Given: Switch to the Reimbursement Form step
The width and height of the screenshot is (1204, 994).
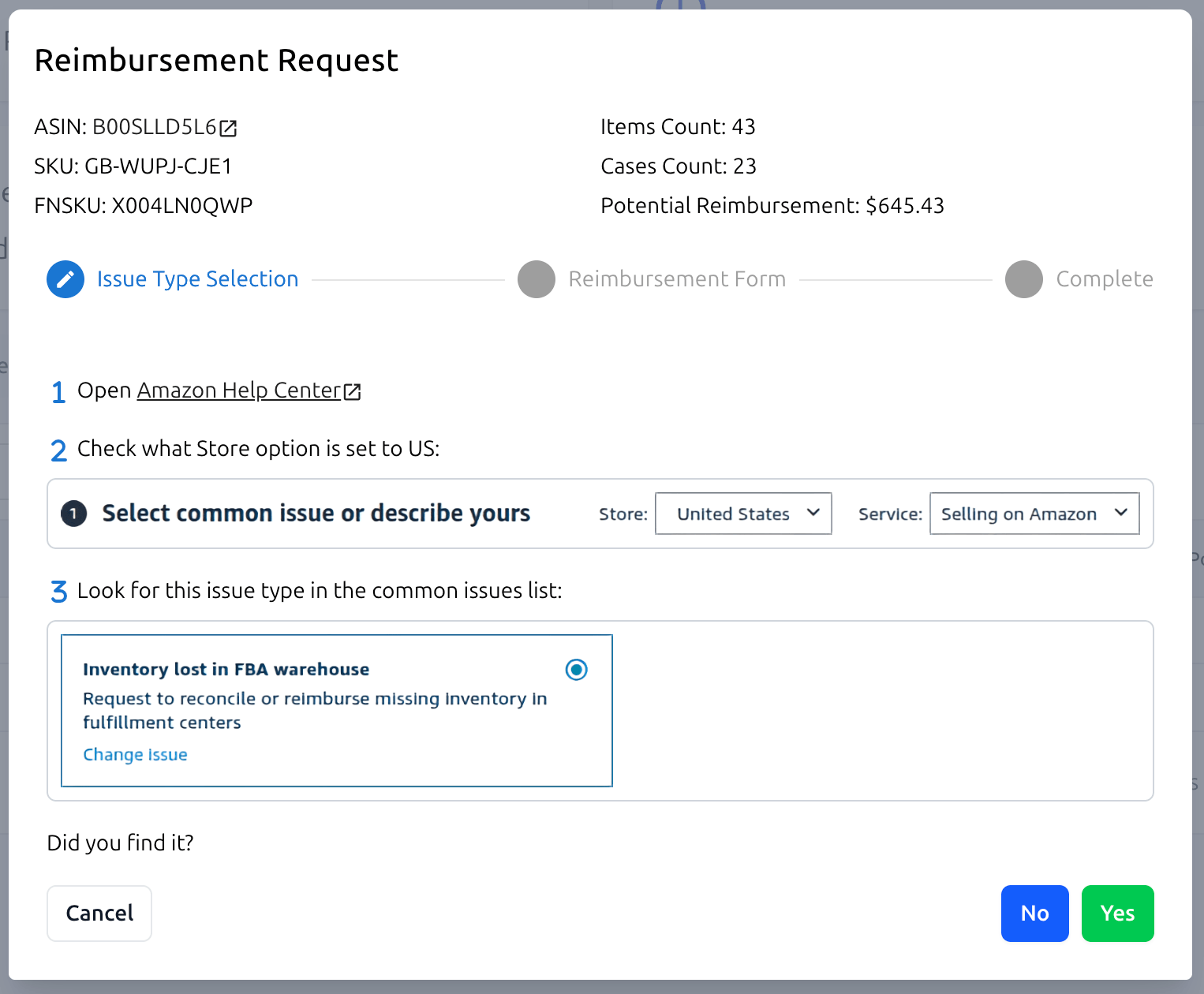Looking at the screenshot, I should click(x=676, y=279).
